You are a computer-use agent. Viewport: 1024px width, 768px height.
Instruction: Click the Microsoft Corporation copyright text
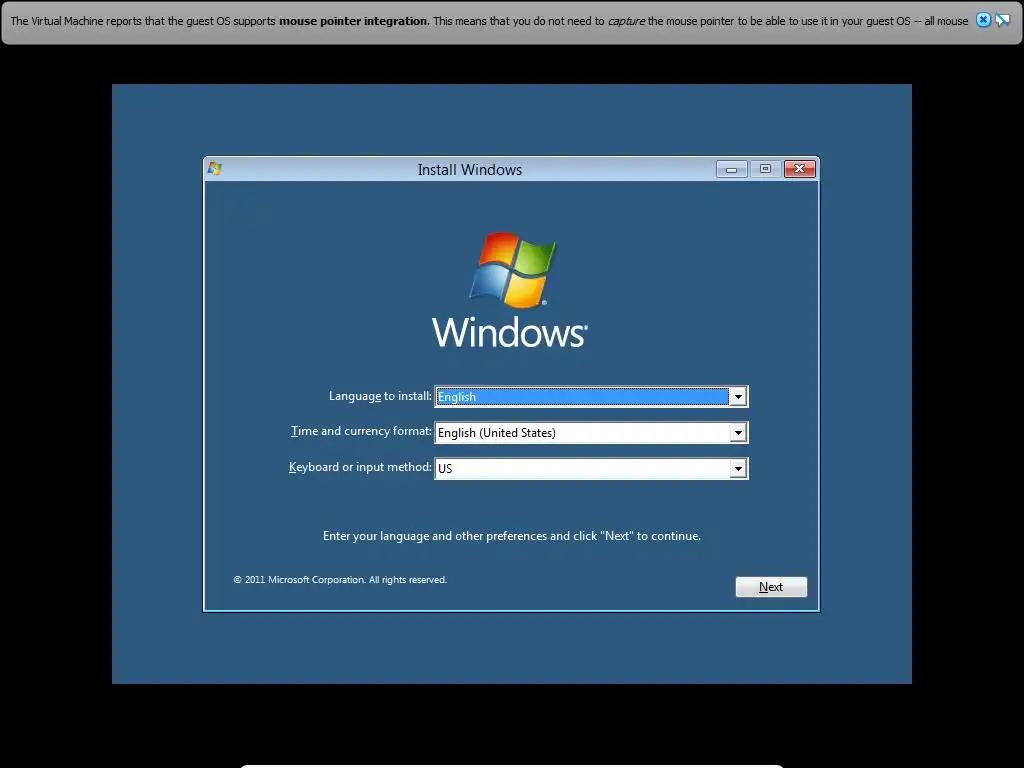click(340, 580)
